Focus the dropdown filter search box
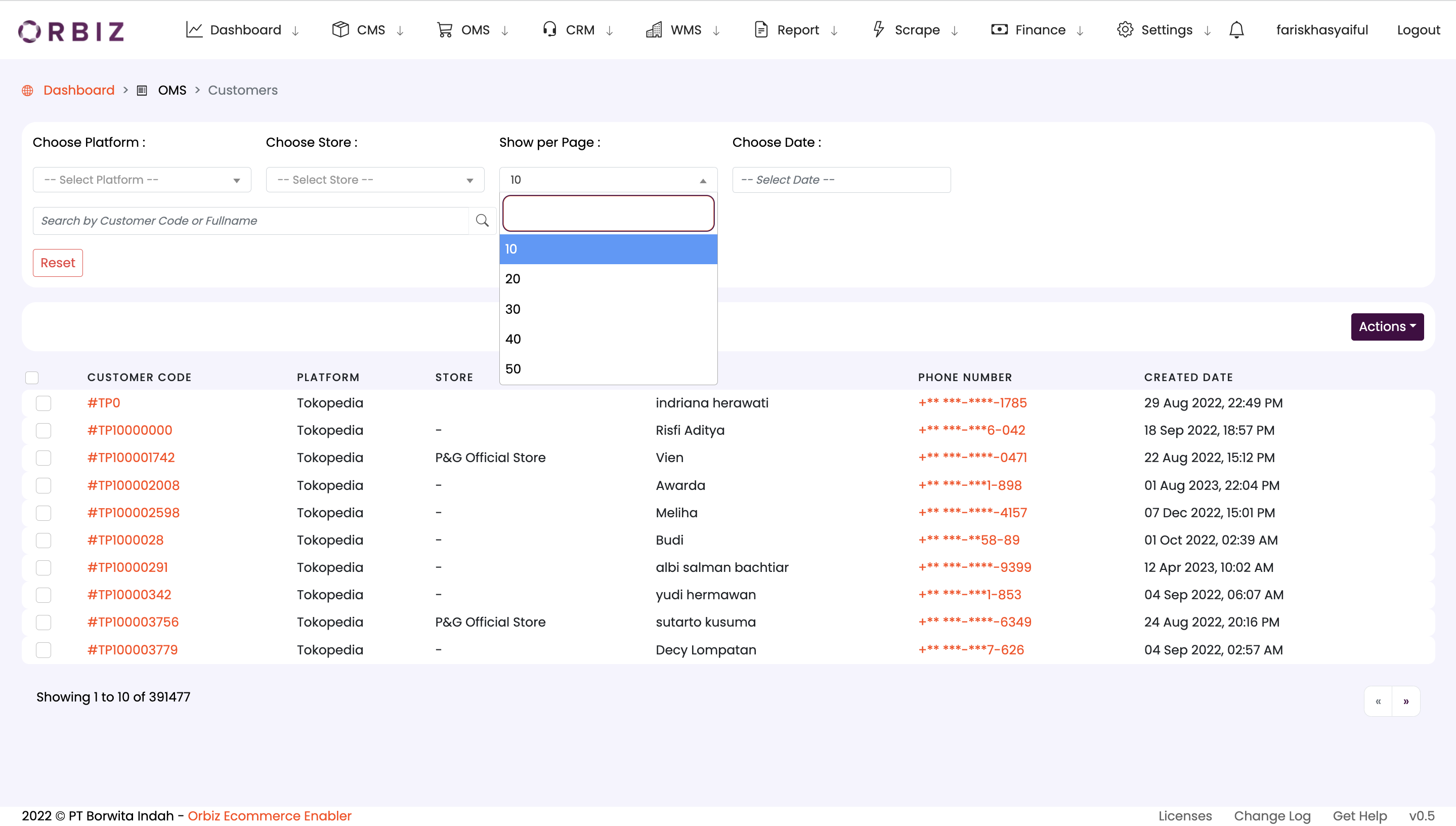This screenshot has width=1456, height=826. click(608, 213)
